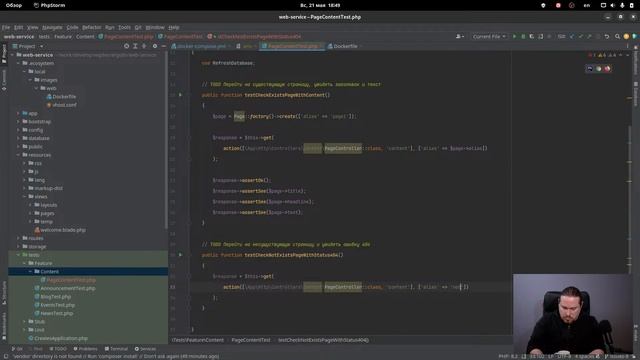Run test gutter icon beside testCheckExistsPageWithContent
Viewport: 640px width, 360px height.
click(180, 95)
